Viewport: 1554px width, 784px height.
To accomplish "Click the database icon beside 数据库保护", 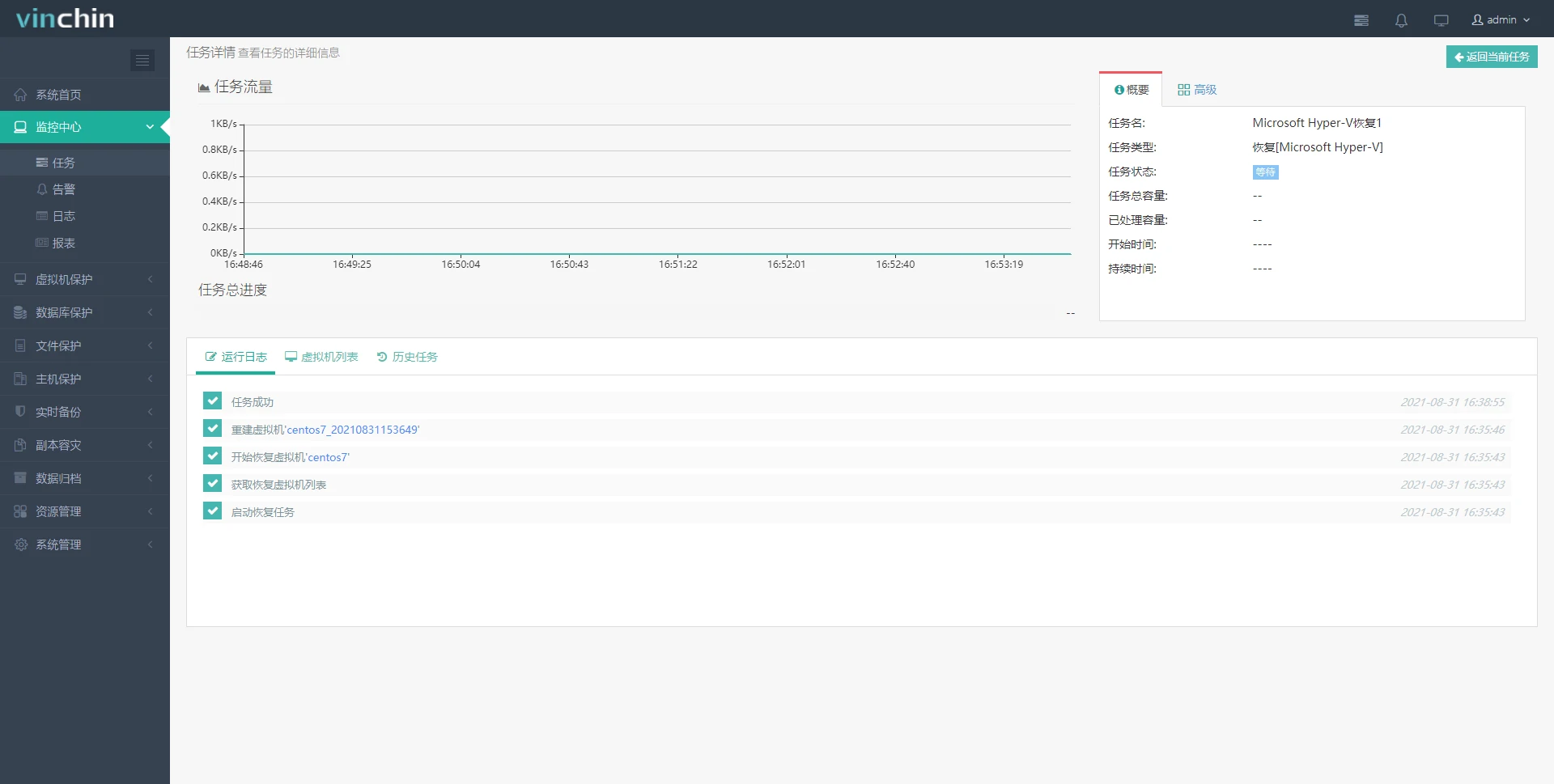I will tap(20, 312).
